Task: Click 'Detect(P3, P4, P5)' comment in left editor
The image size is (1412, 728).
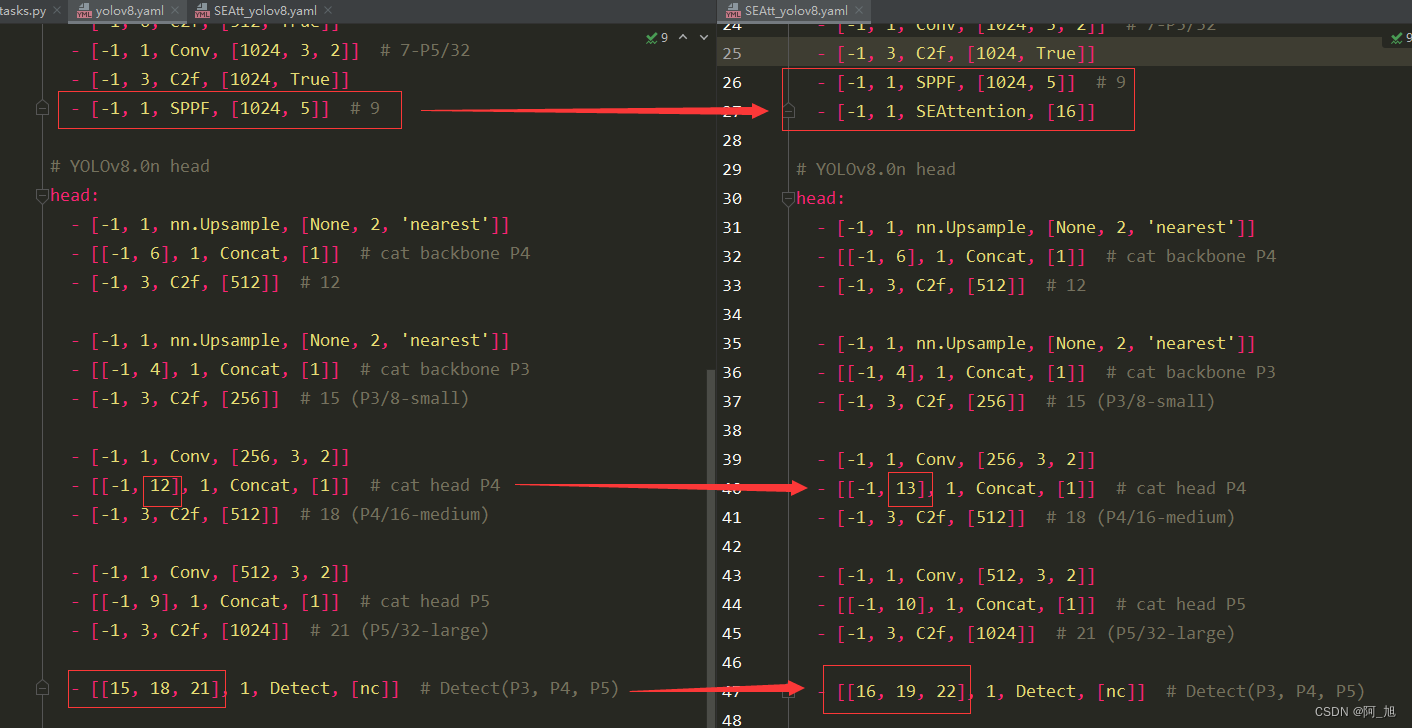Action: coord(520,688)
